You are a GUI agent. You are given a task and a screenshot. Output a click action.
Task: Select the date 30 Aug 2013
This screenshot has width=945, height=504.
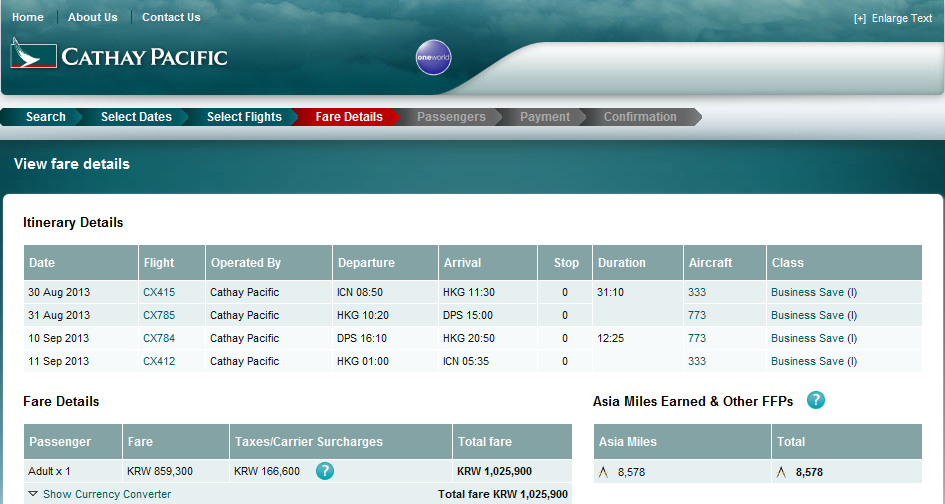tap(59, 292)
